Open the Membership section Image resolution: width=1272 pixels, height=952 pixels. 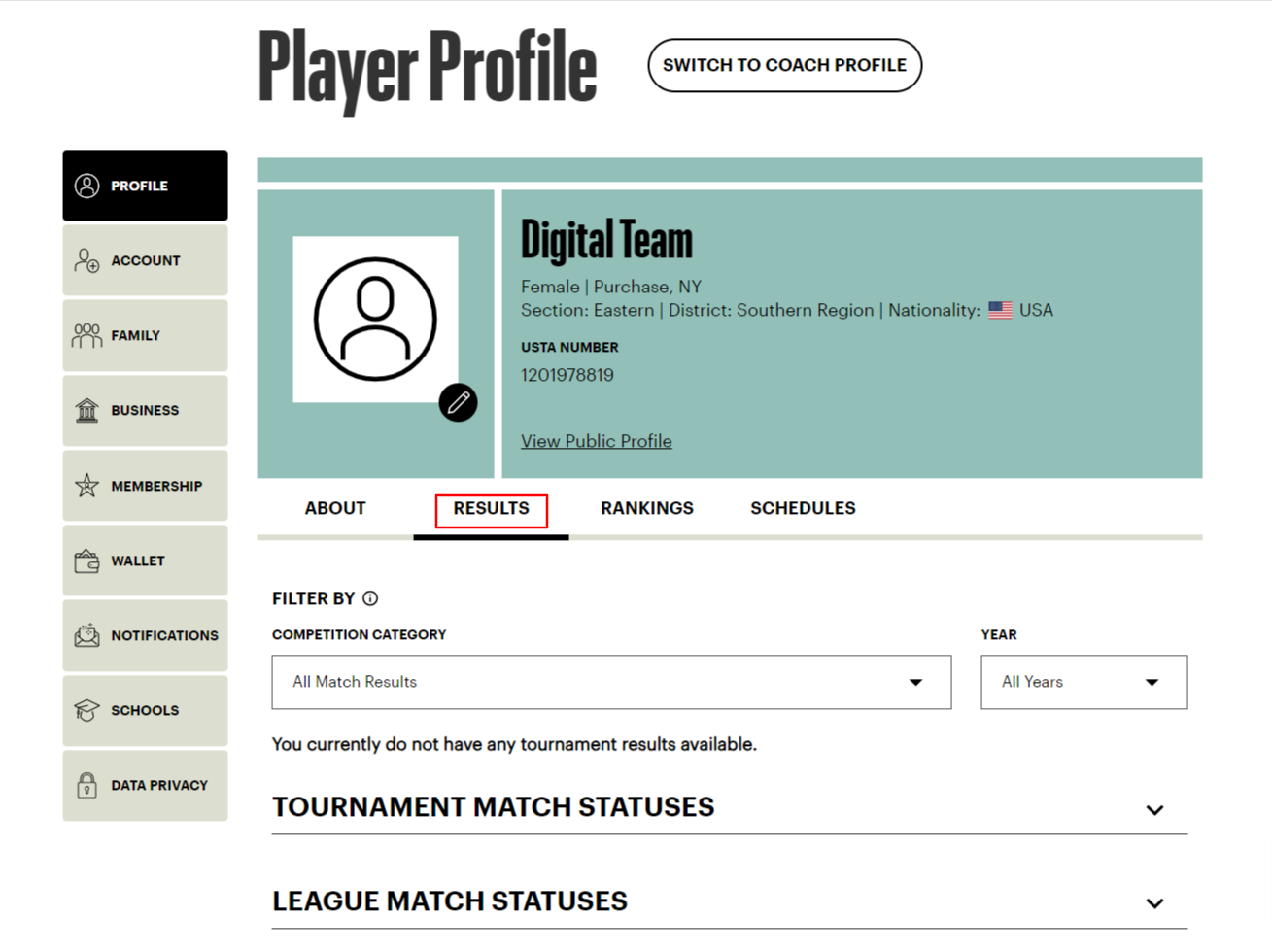(x=146, y=485)
